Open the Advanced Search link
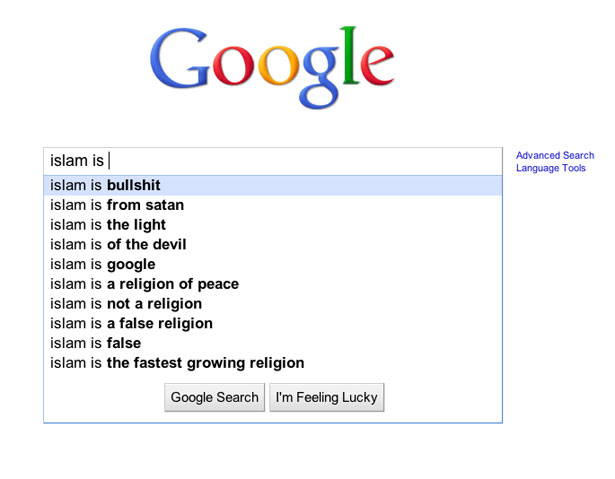 pyautogui.click(x=555, y=156)
